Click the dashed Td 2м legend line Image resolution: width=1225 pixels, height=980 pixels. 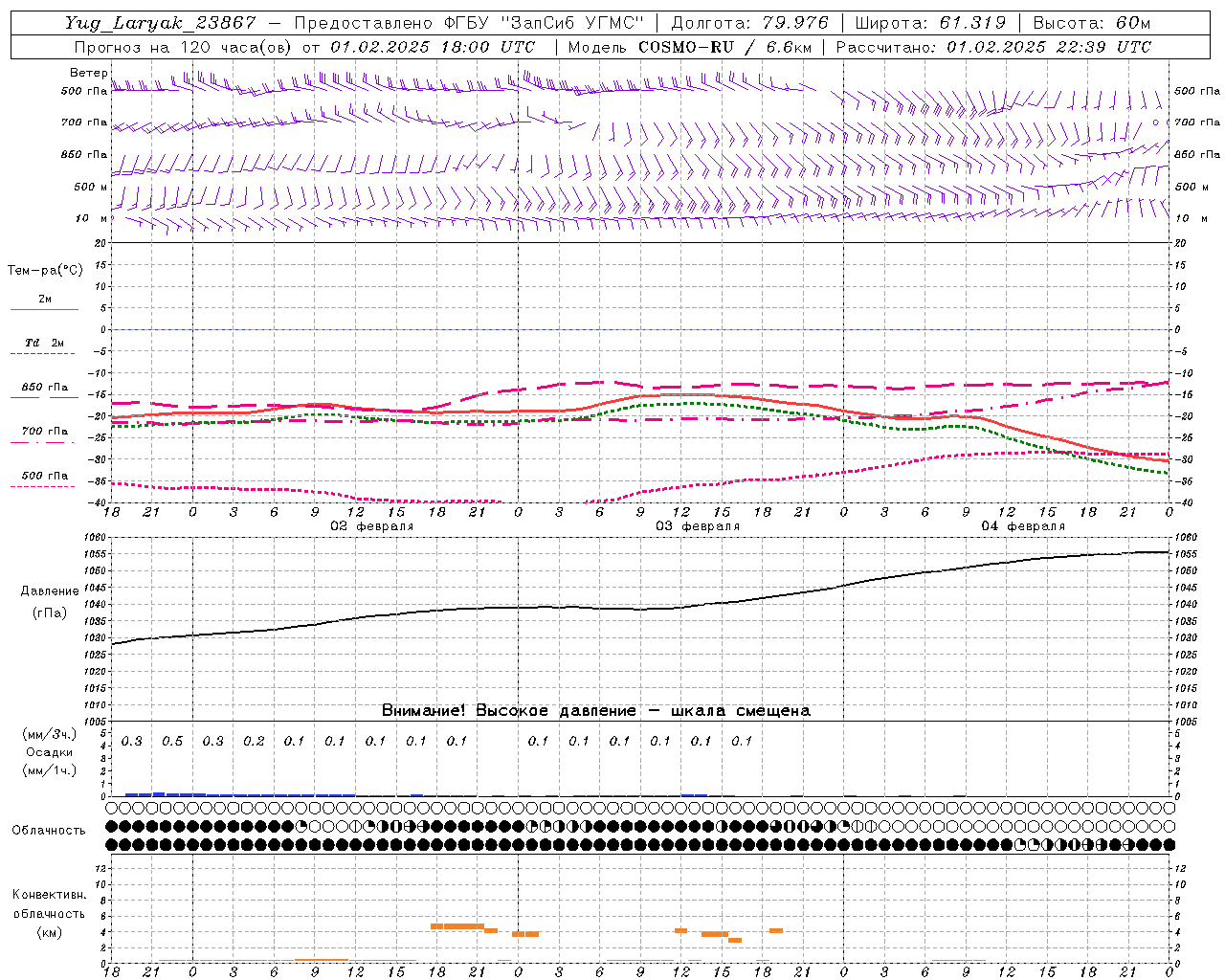(x=44, y=354)
